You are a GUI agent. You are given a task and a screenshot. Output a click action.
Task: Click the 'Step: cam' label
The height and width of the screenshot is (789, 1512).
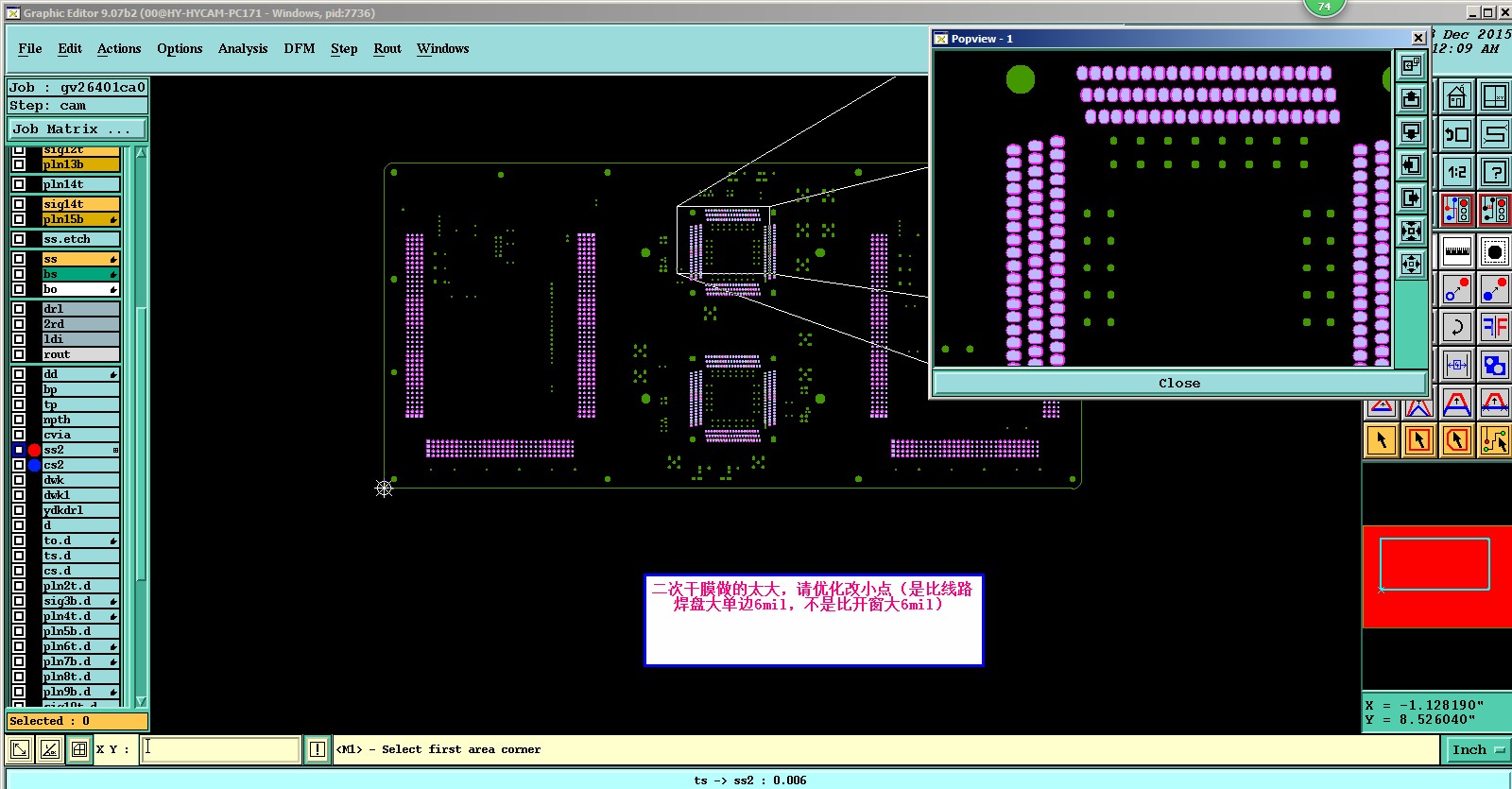(47, 106)
